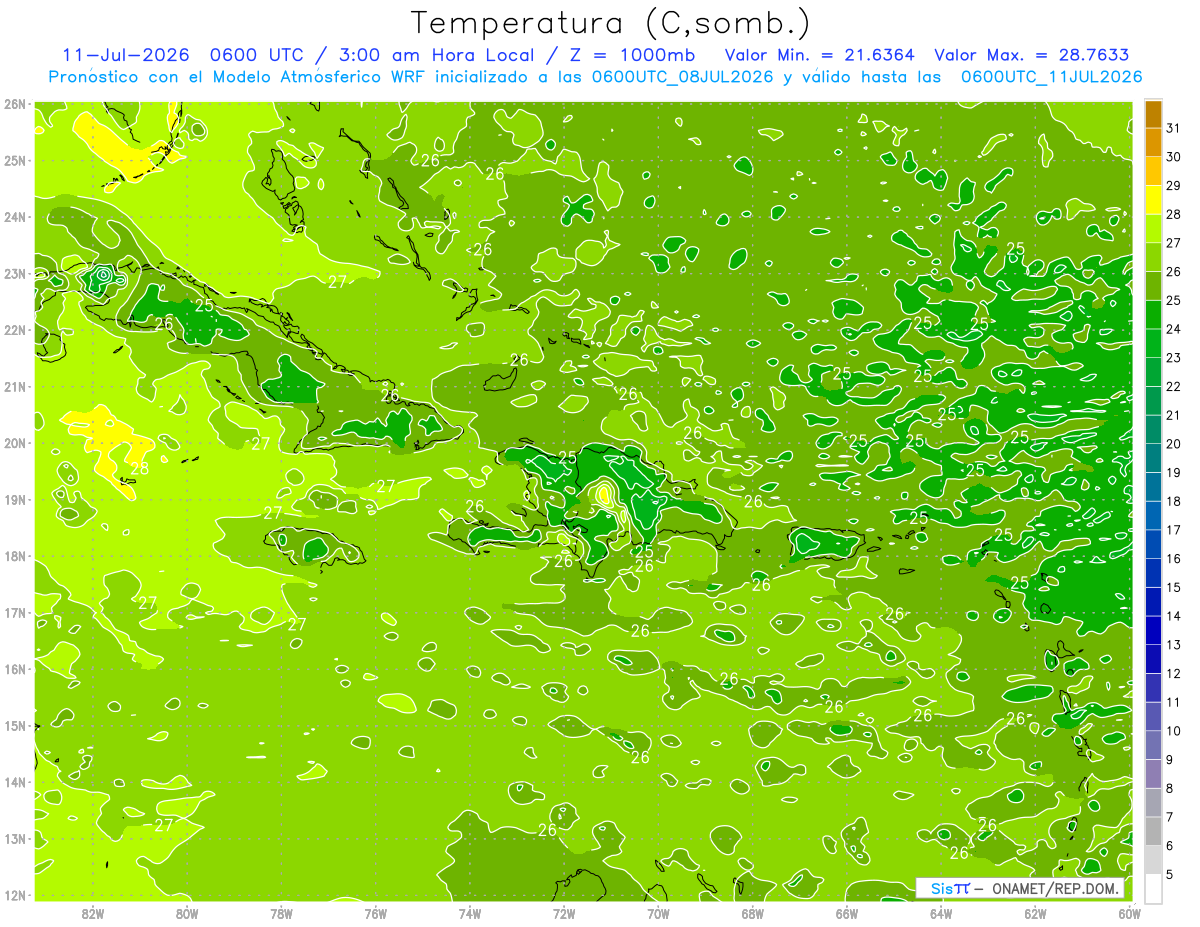This screenshot has height=927, width=1200.
Task: Click the "16N" latitude axis label
Action: point(15,669)
